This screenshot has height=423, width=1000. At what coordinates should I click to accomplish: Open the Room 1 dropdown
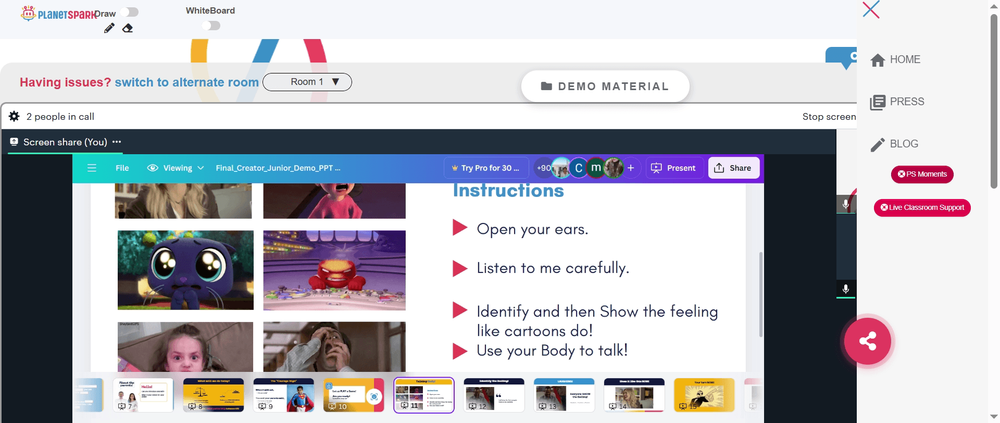click(307, 82)
